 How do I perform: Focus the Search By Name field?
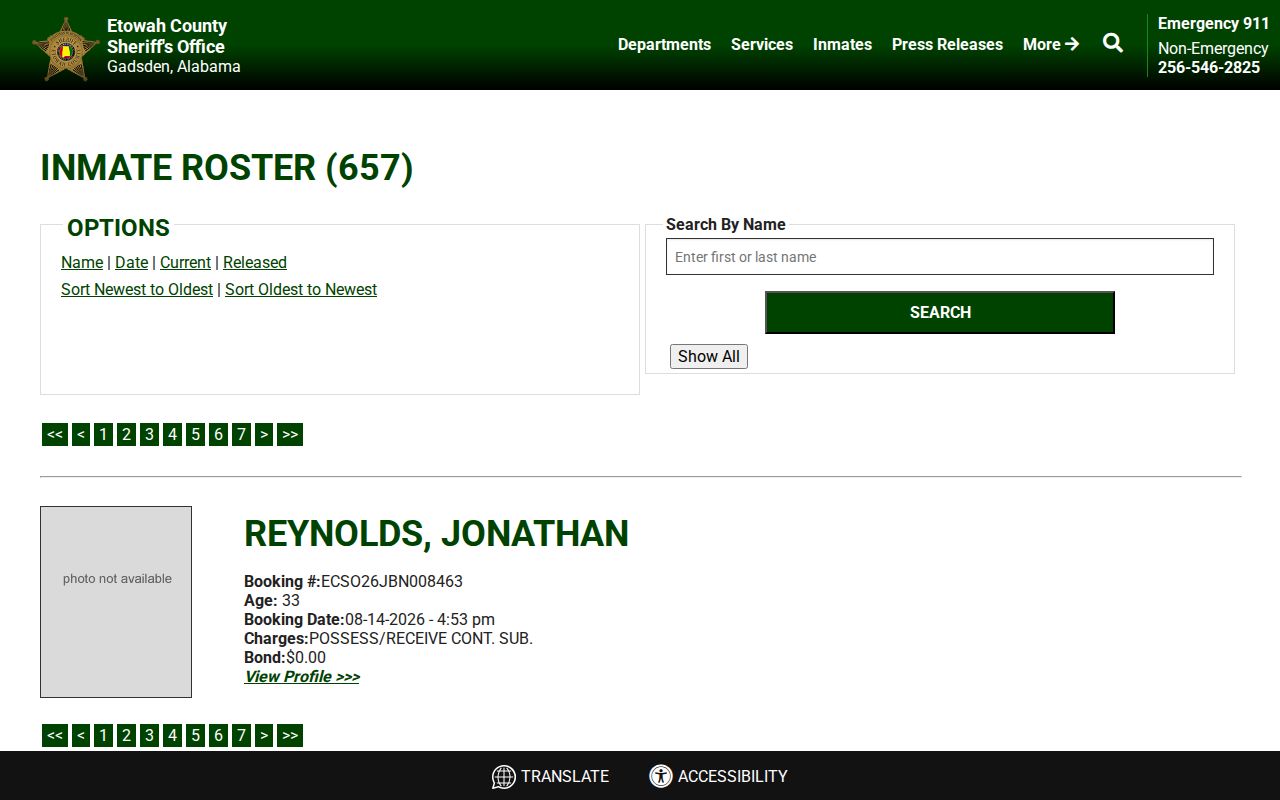[940, 257]
